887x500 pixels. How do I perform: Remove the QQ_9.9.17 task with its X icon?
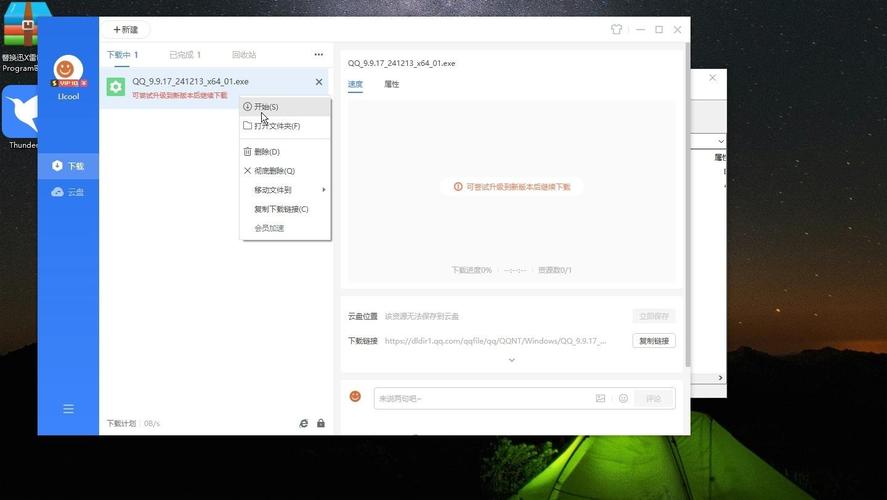pos(319,82)
